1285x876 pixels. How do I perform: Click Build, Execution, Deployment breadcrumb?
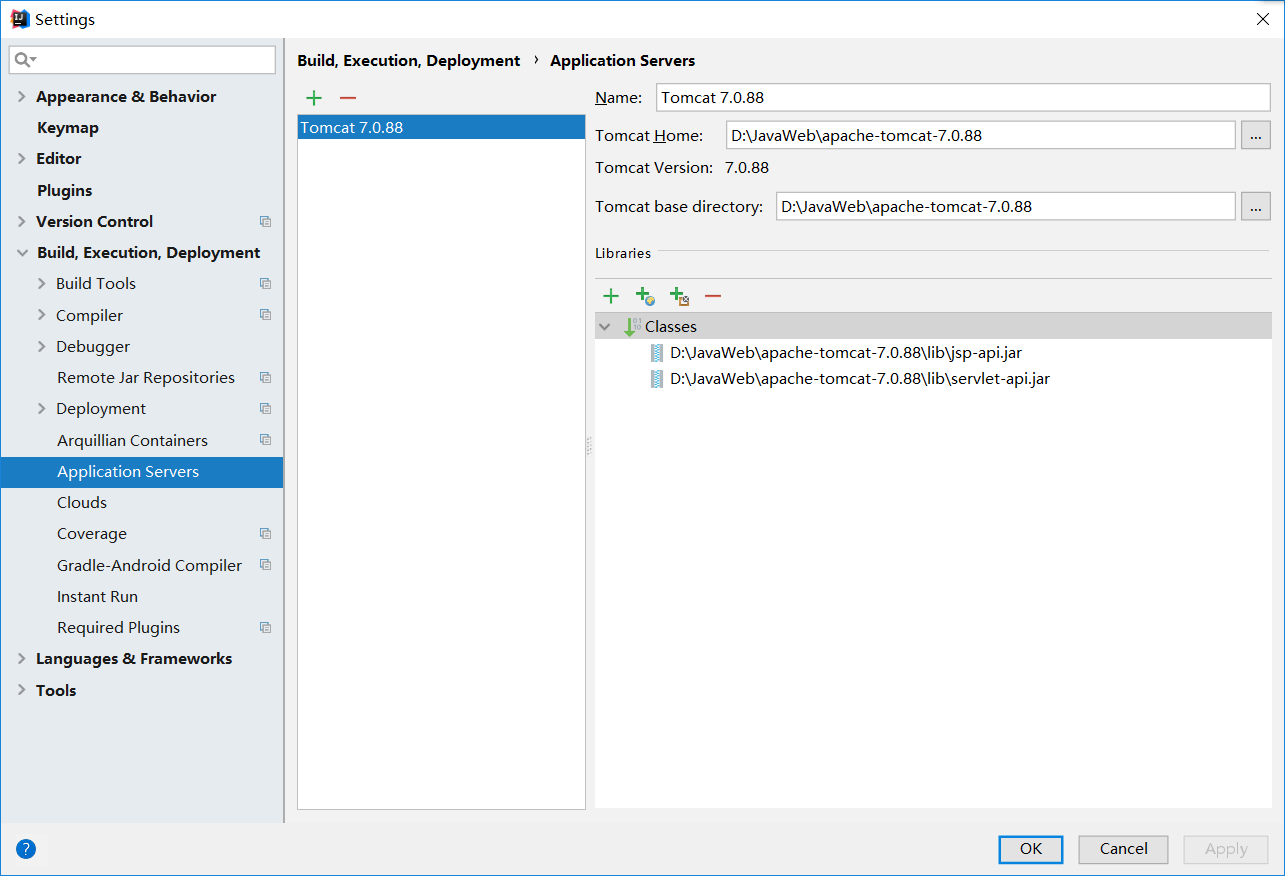[409, 61]
